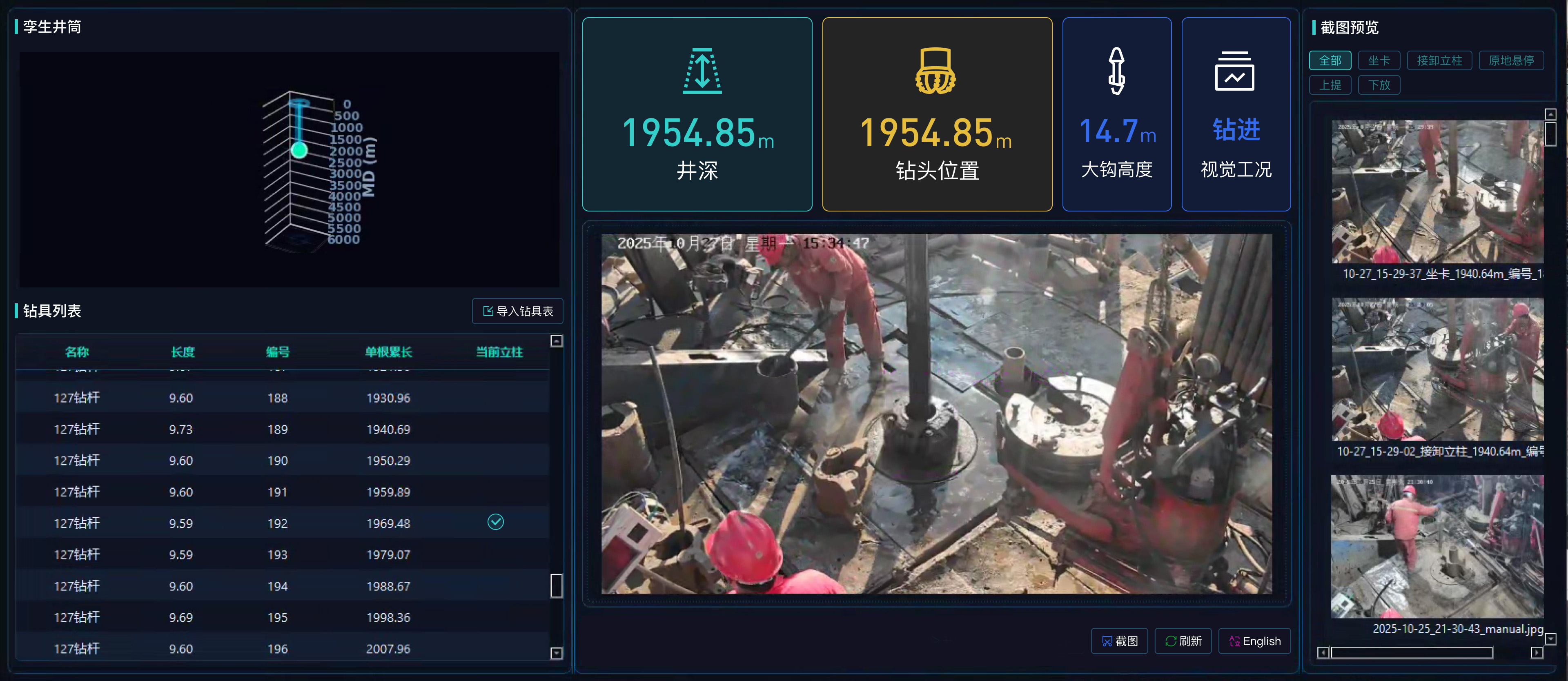The width and height of the screenshot is (1568, 681).
Task: Click the visual condition chart icon
Action: (x=1234, y=71)
